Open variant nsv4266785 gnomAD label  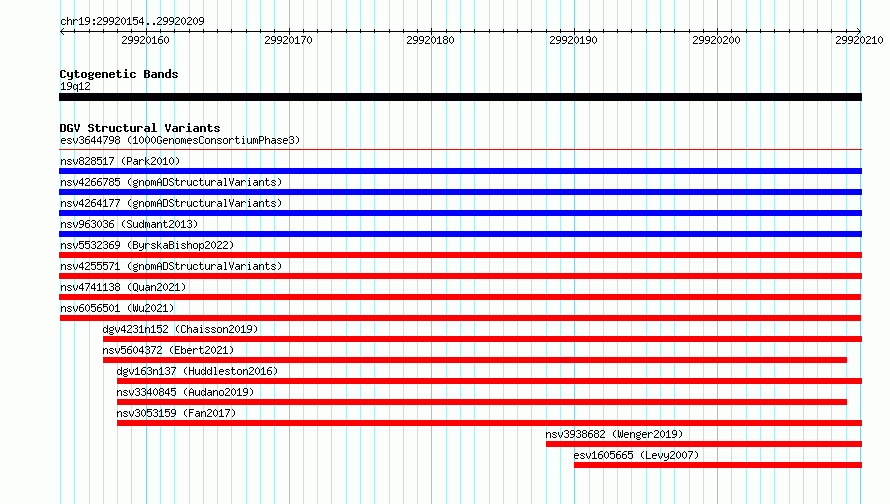tap(171, 182)
